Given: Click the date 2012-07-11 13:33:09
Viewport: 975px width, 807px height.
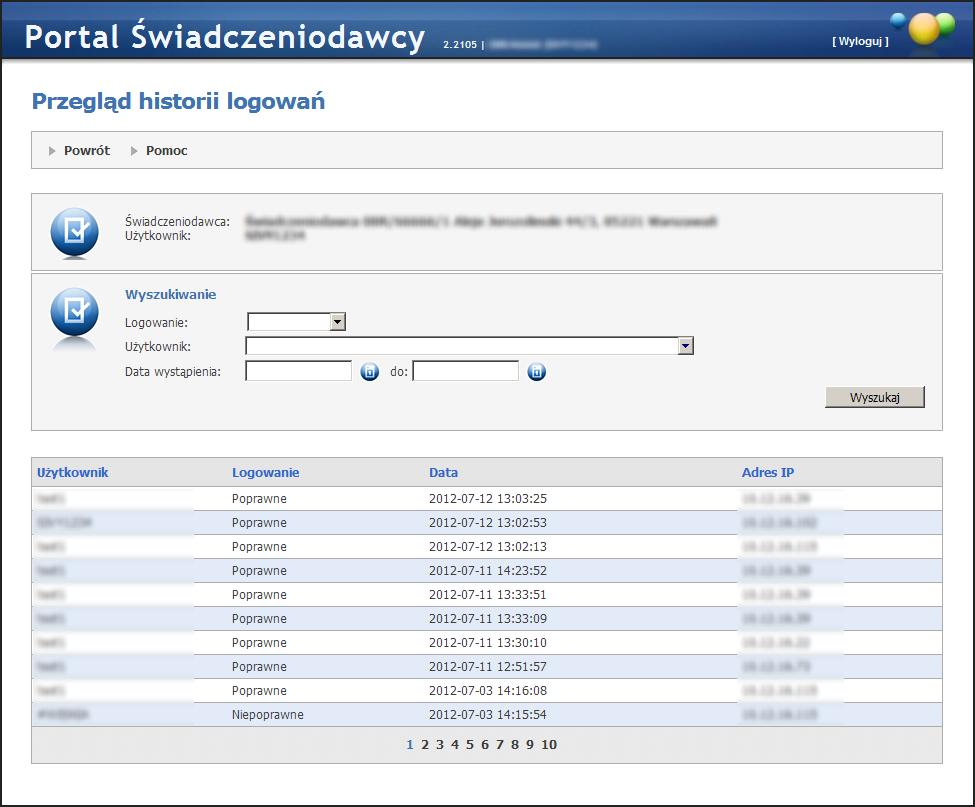Looking at the screenshot, I should point(488,619).
